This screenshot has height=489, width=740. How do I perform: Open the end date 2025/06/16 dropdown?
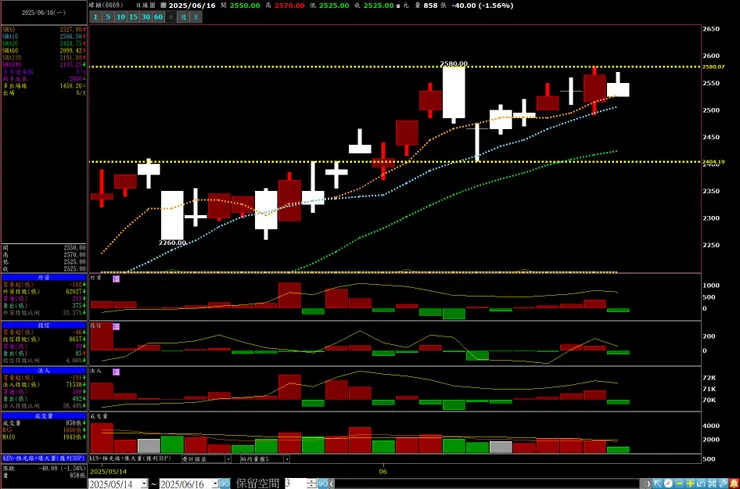tap(215, 484)
